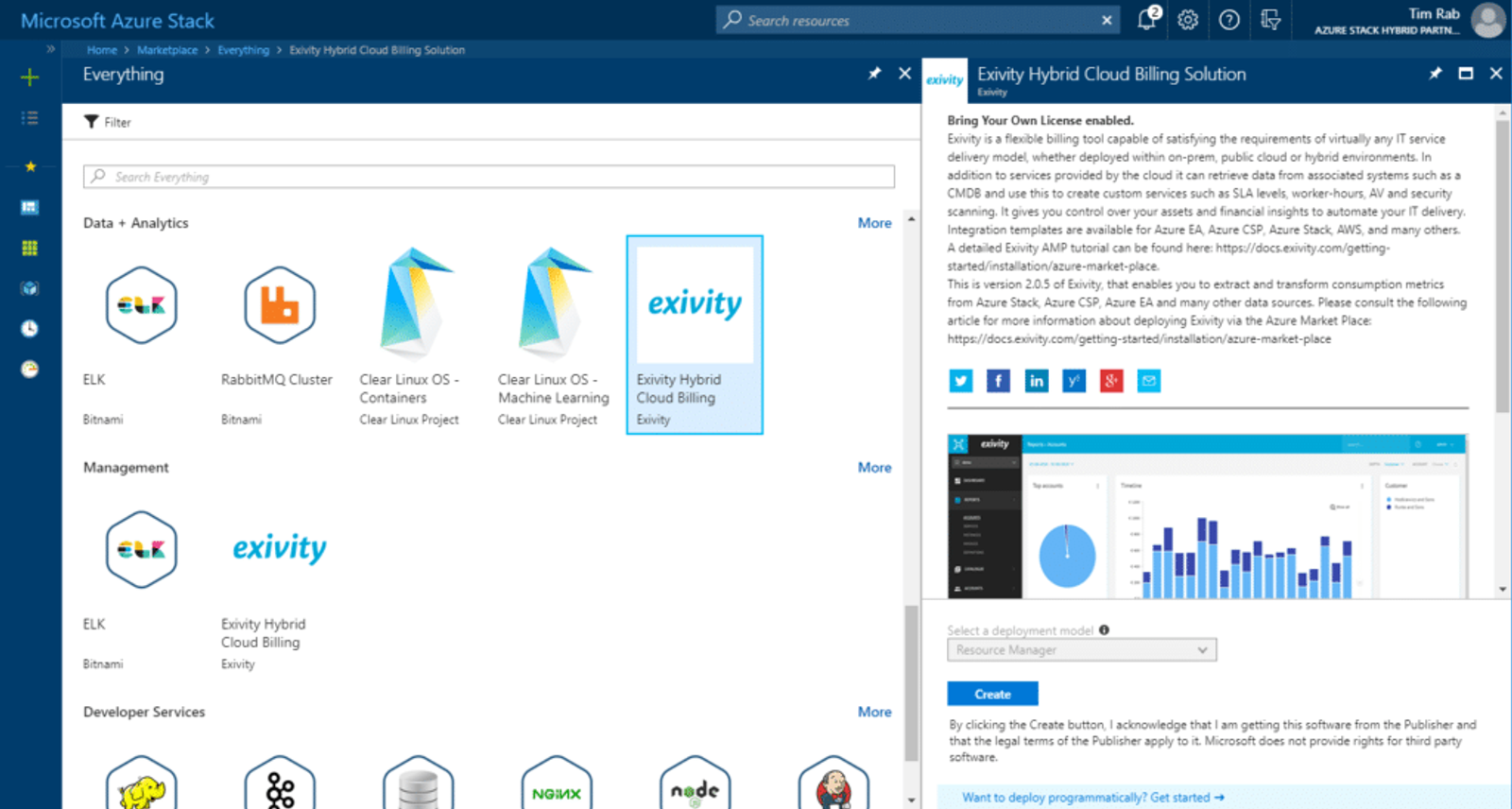Close the Everything blade
The width and height of the screenshot is (1512, 809).
904,74
